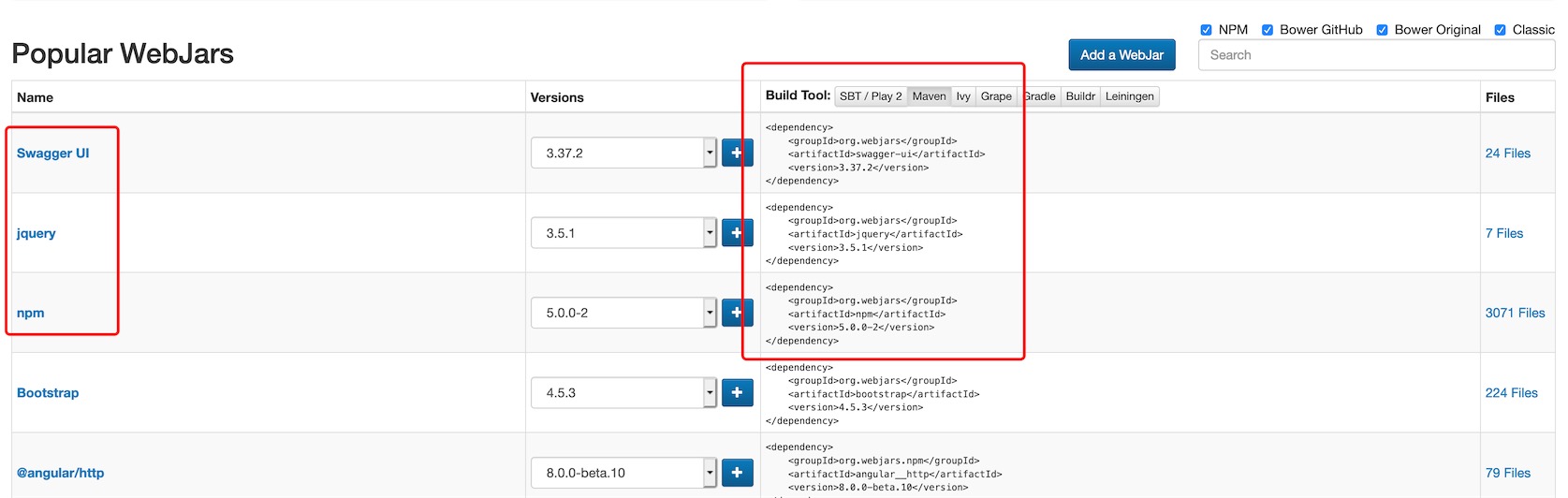Click the plus button in the jquery row
This screenshot has height=498, width=1568.
click(x=737, y=233)
